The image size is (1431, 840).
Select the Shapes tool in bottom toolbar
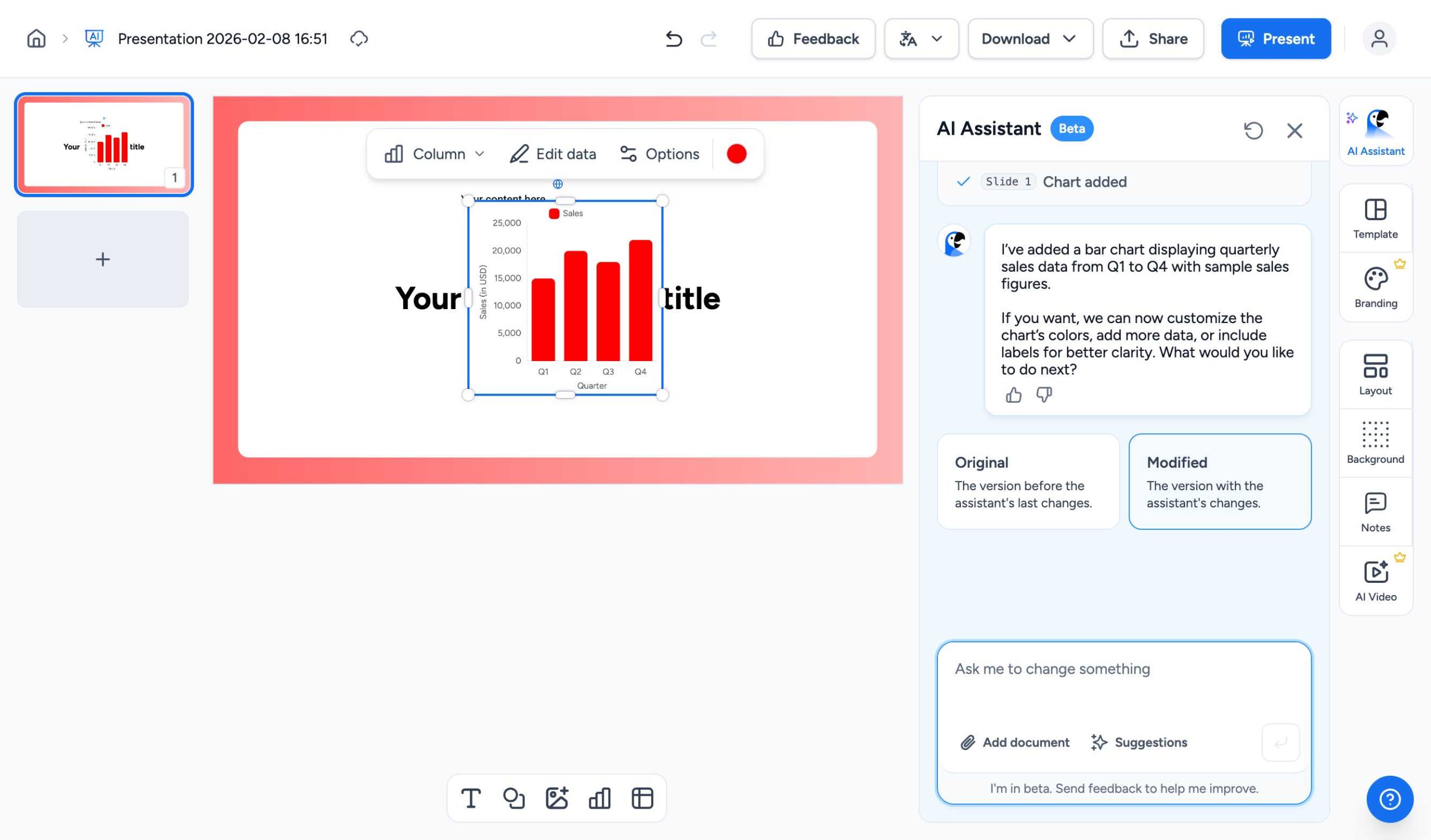click(x=513, y=799)
